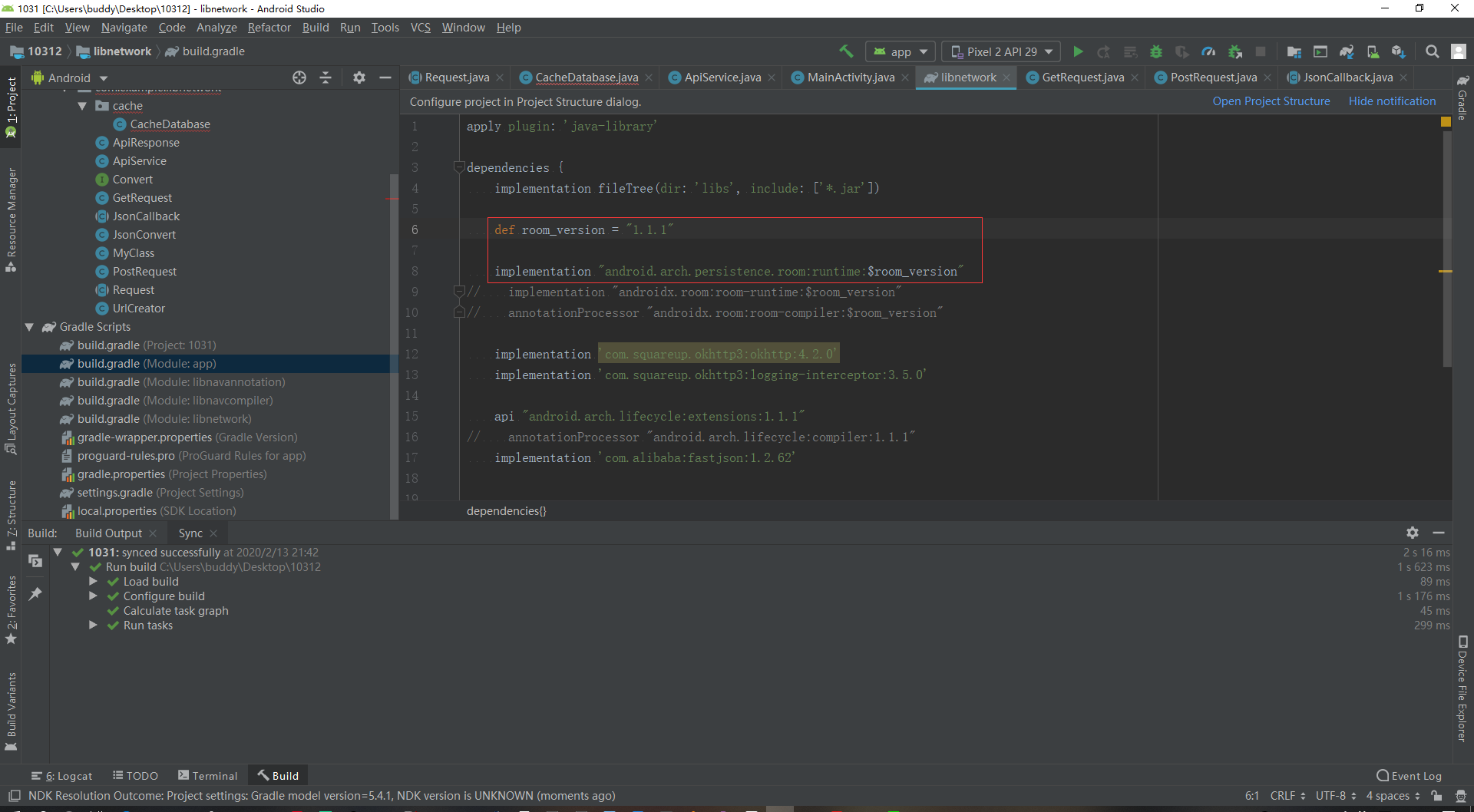Expand the Load build node
The height and width of the screenshot is (812, 1474).
[93, 581]
